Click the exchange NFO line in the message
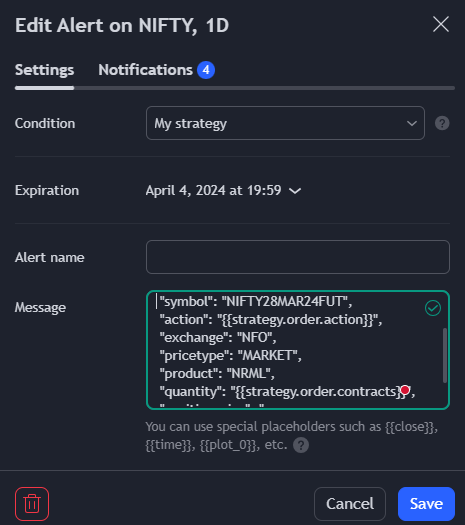 point(218,338)
